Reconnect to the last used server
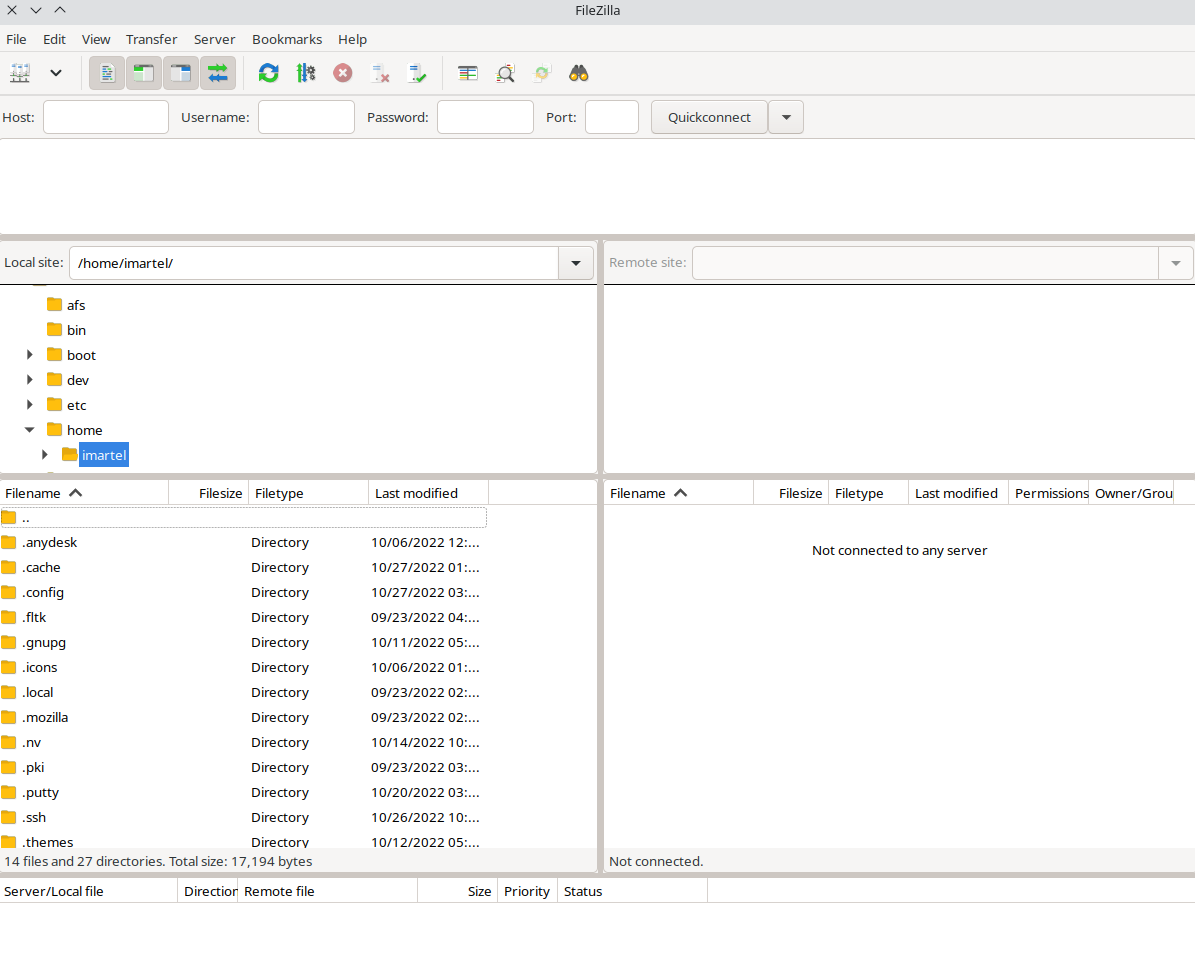1195x968 pixels. pyautogui.click(x=417, y=73)
